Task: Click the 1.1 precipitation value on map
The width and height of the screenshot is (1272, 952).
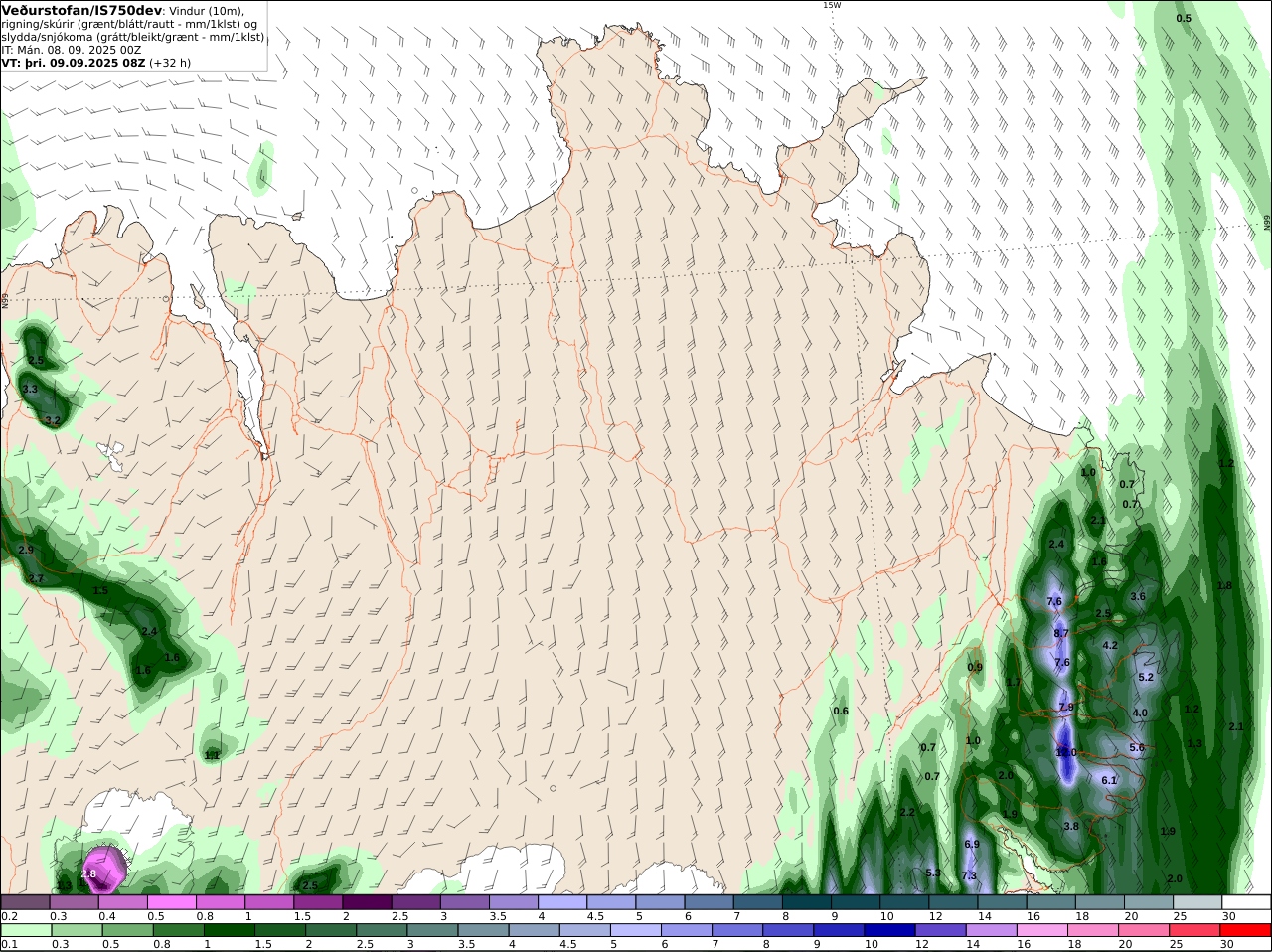Action: pyautogui.click(x=212, y=755)
